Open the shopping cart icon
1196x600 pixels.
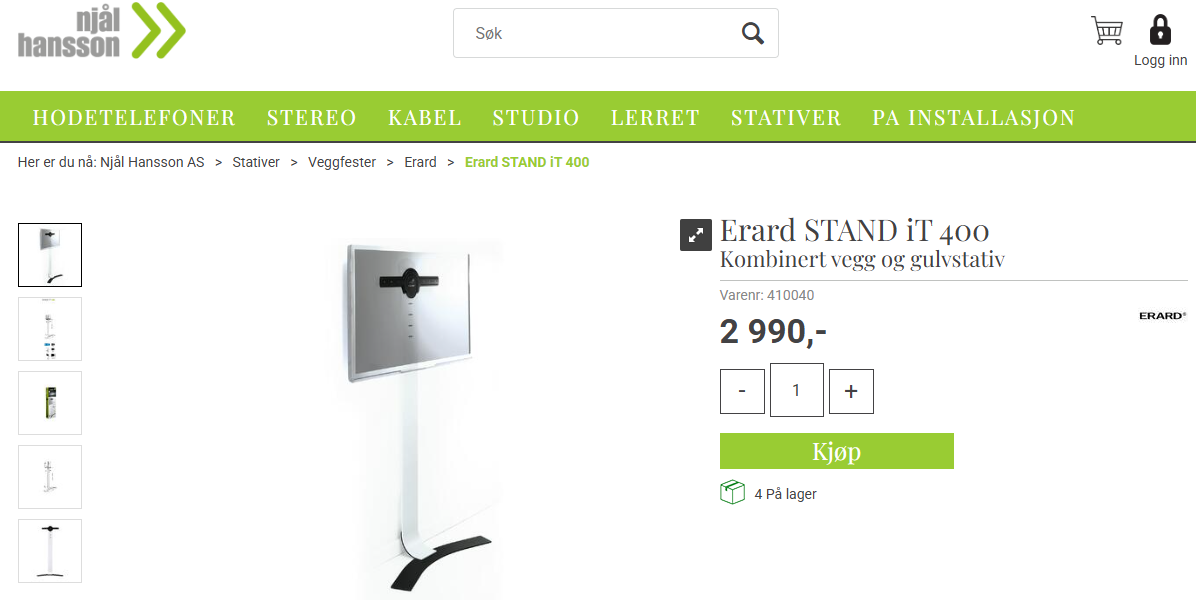pyautogui.click(x=1107, y=30)
